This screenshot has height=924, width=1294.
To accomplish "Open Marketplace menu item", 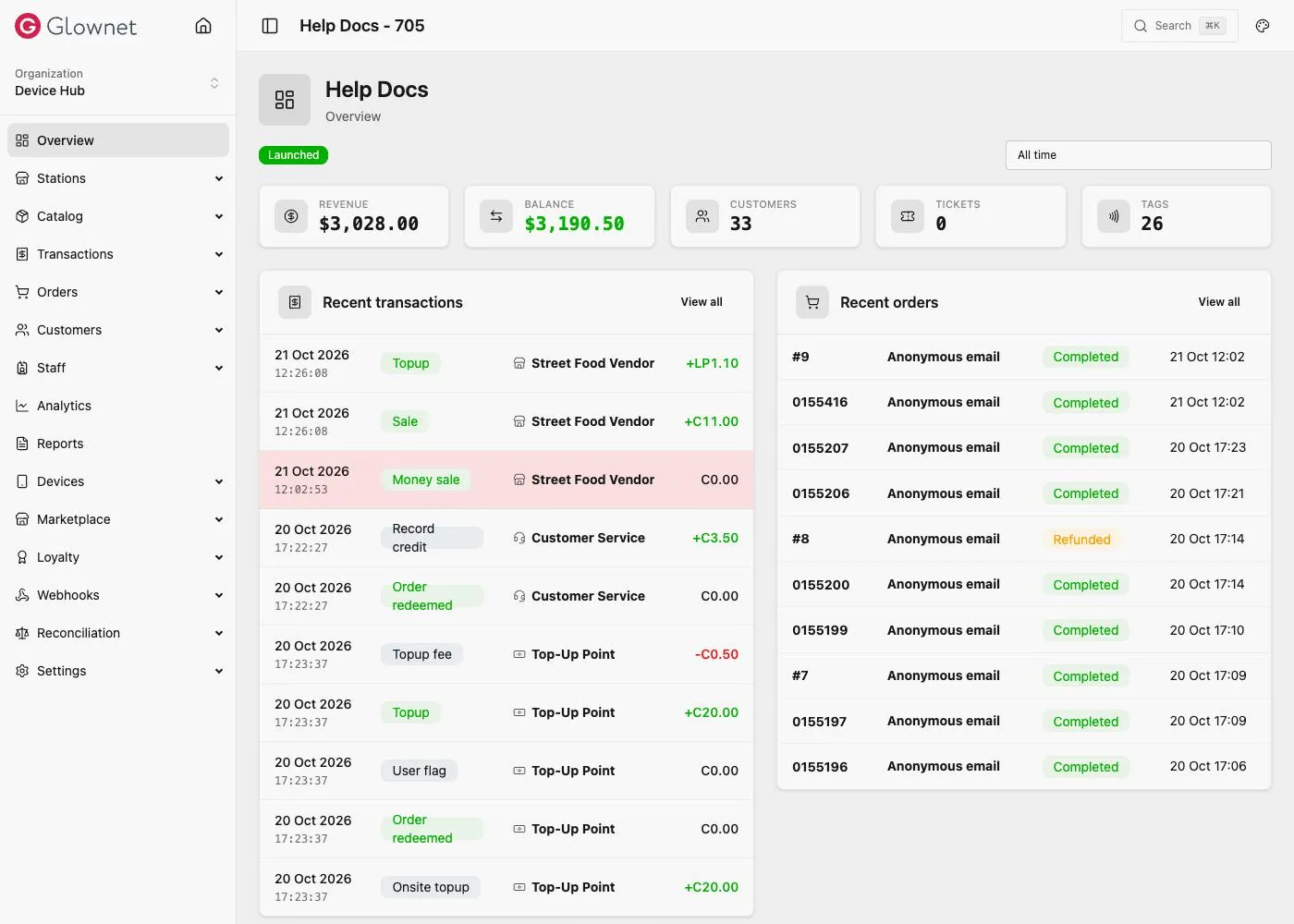I will point(118,519).
